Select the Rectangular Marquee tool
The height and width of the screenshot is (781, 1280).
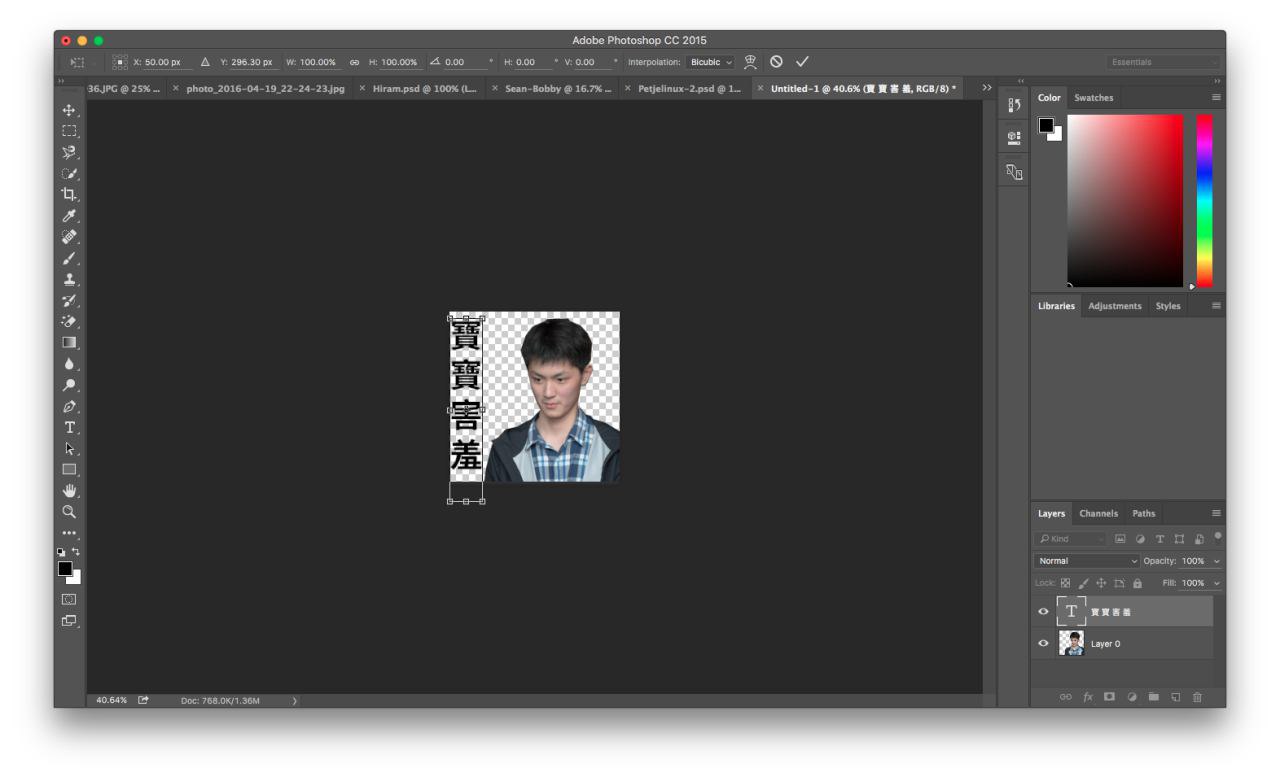click(x=69, y=131)
